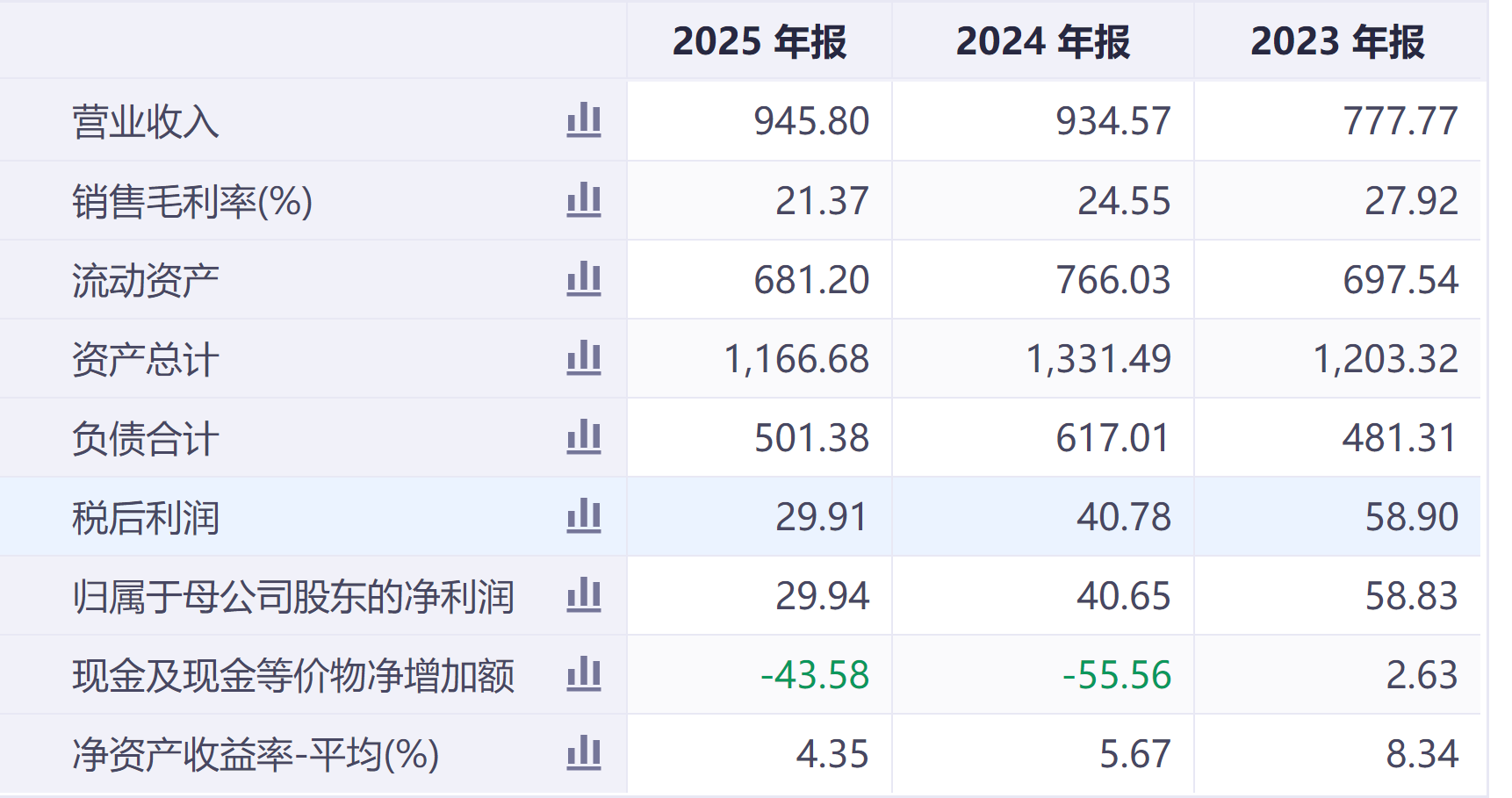The height and width of the screenshot is (798, 1512).
Task: Select the chart icon for 现金及现金等价物净增加额
Action: (x=585, y=674)
